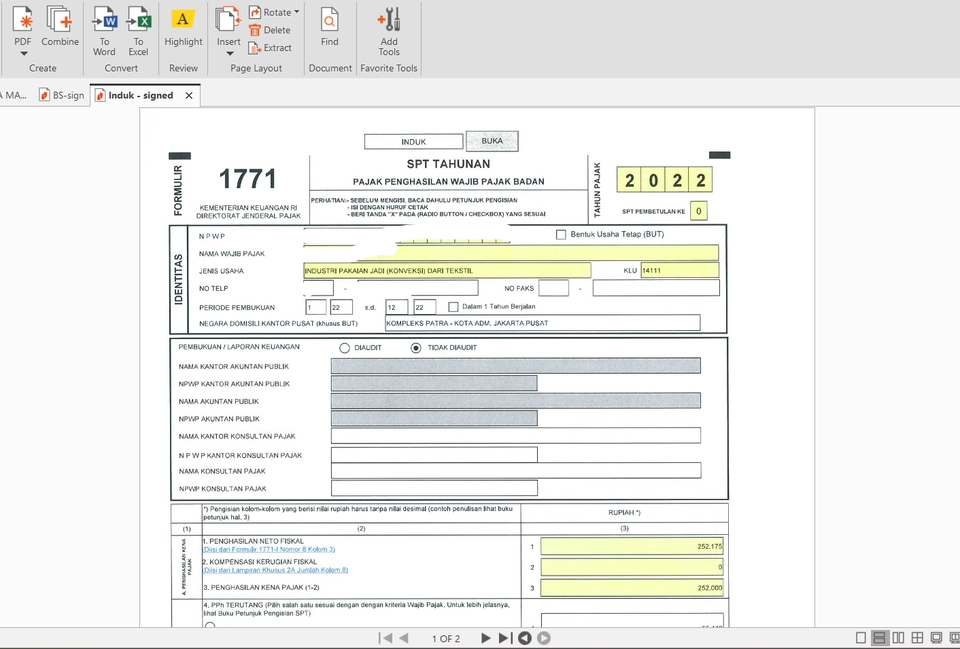This screenshot has width=960, height=649.
Task: Click full screen mode icon
Action: (936, 638)
